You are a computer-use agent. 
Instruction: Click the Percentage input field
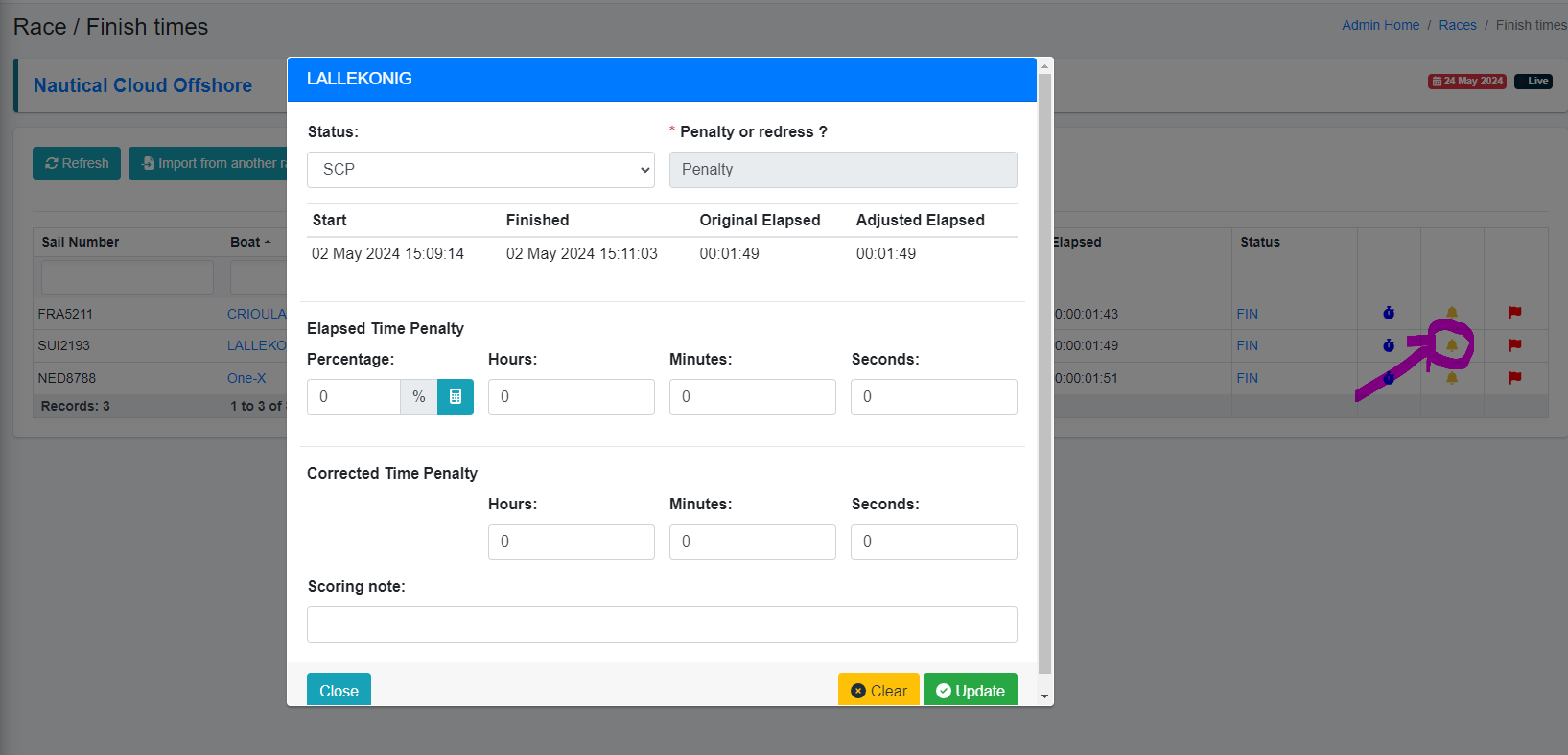tap(354, 397)
